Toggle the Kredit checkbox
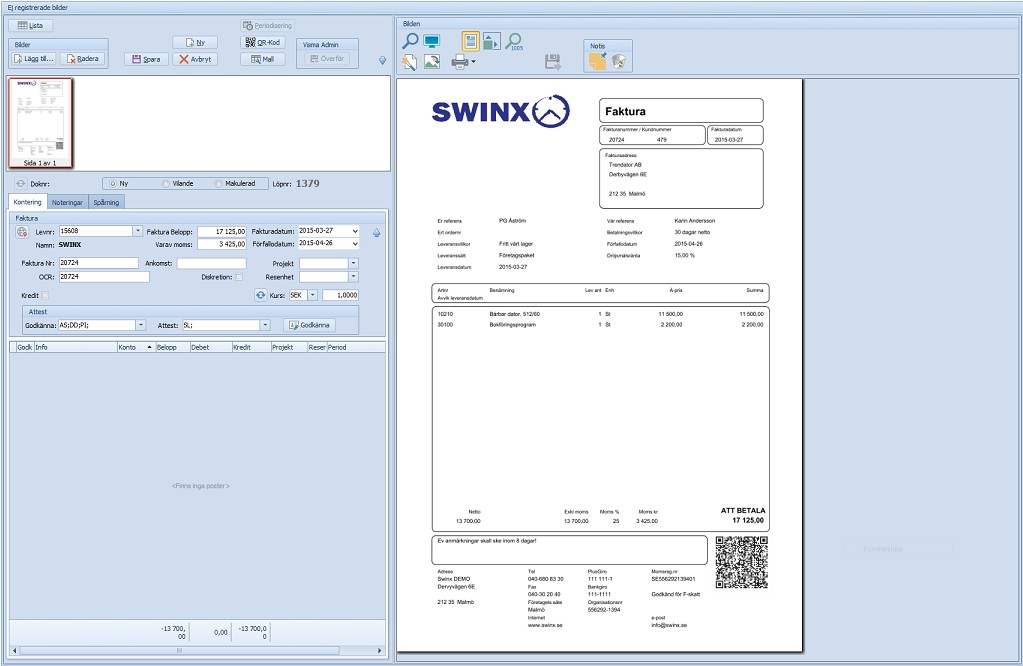Viewport: 1023px width, 666px height. pos(45,295)
